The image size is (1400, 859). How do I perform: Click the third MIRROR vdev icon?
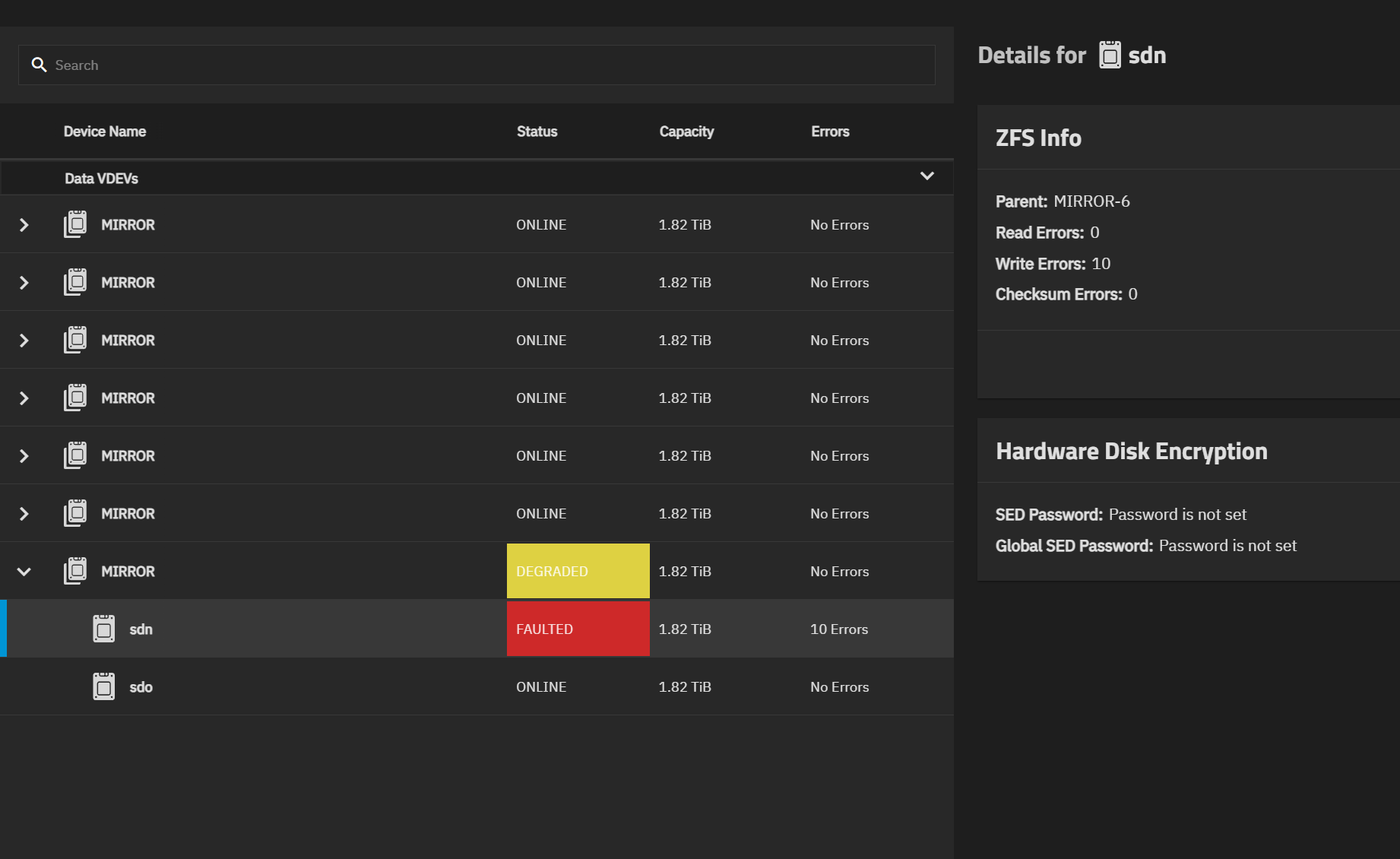tap(75, 341)
